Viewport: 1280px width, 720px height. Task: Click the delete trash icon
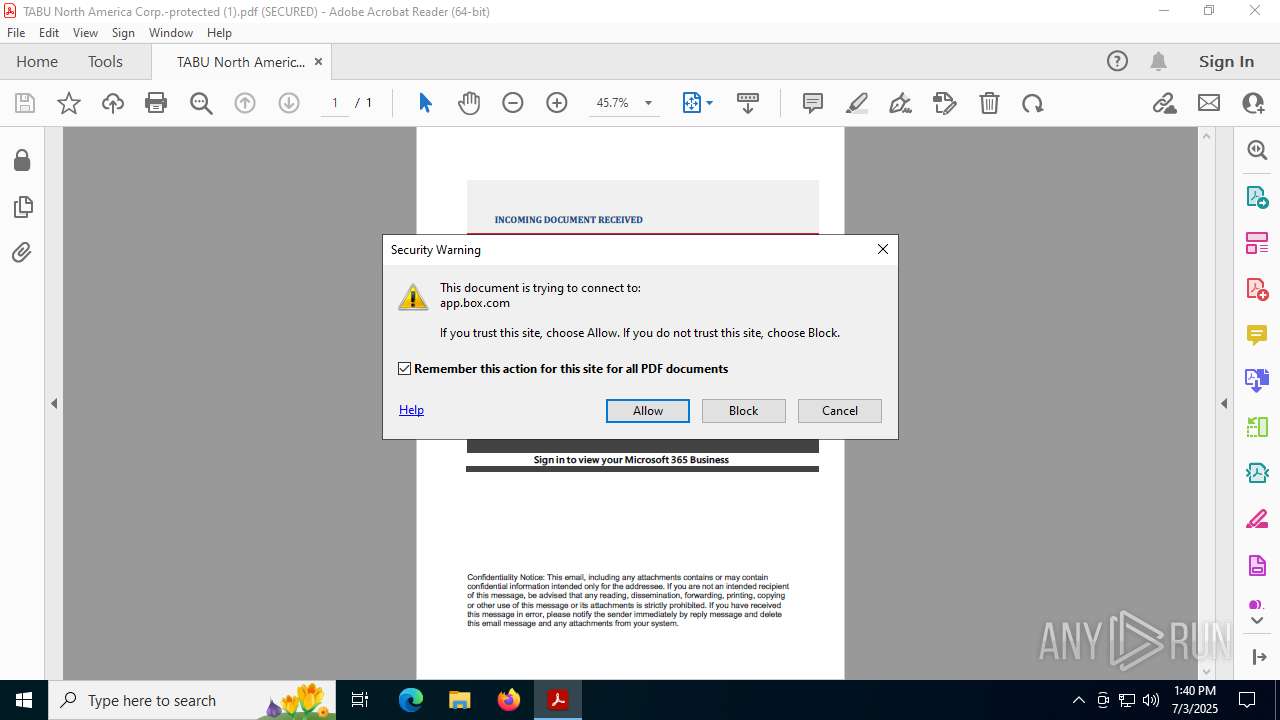pyautogui.click(x=989, y=103)
